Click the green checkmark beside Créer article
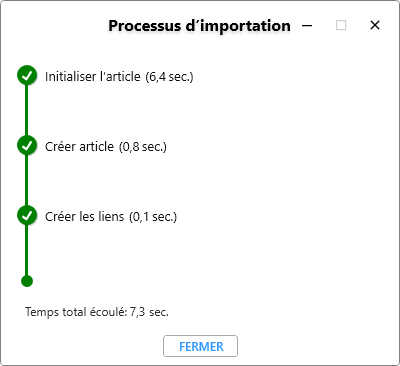The image size is (400, 366). [x=27, y=145]
